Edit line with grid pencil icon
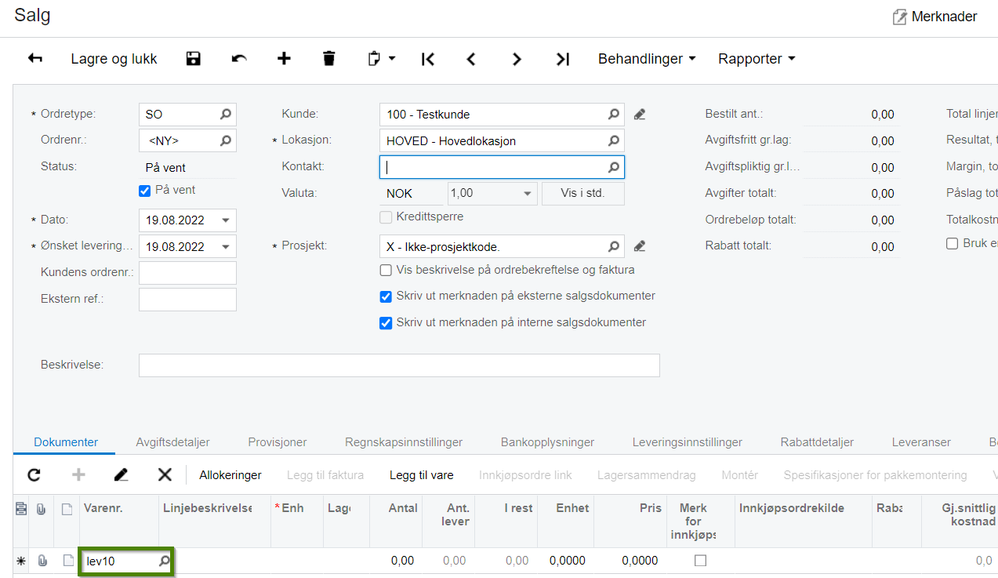Viewport: 998px width, 578px height. coord(121,475)
